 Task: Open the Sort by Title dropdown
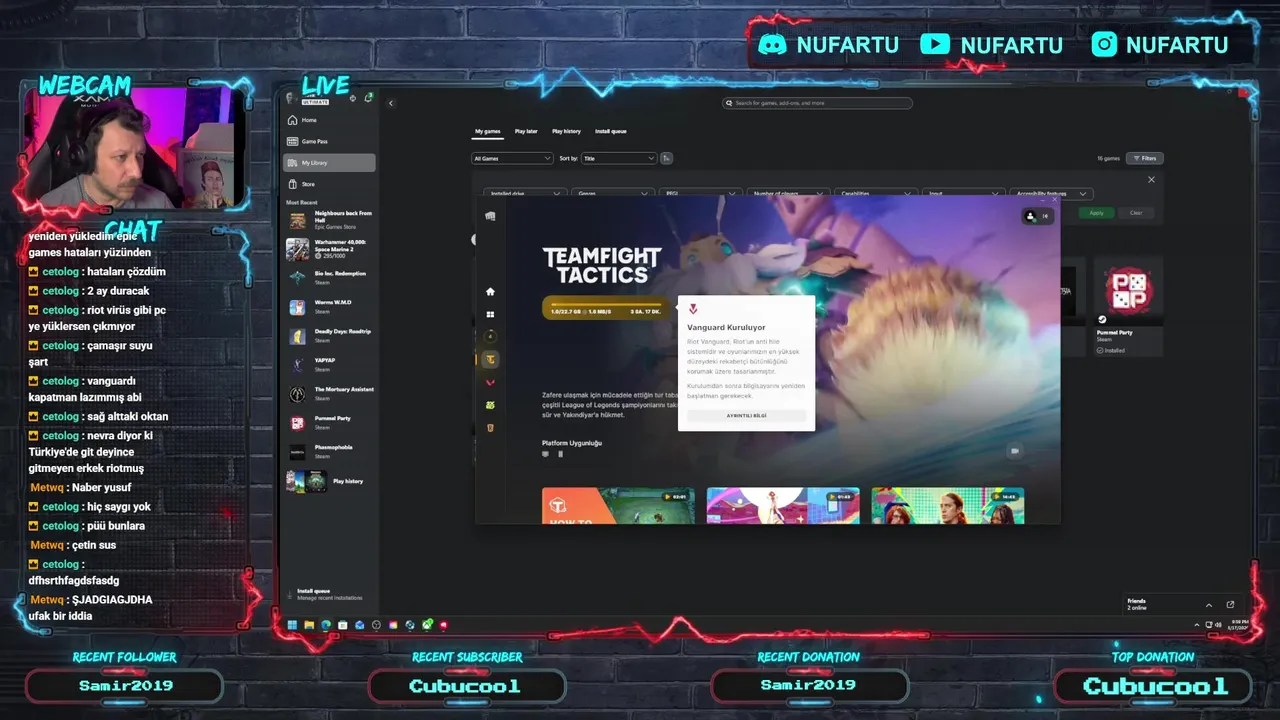coord(619,158)
